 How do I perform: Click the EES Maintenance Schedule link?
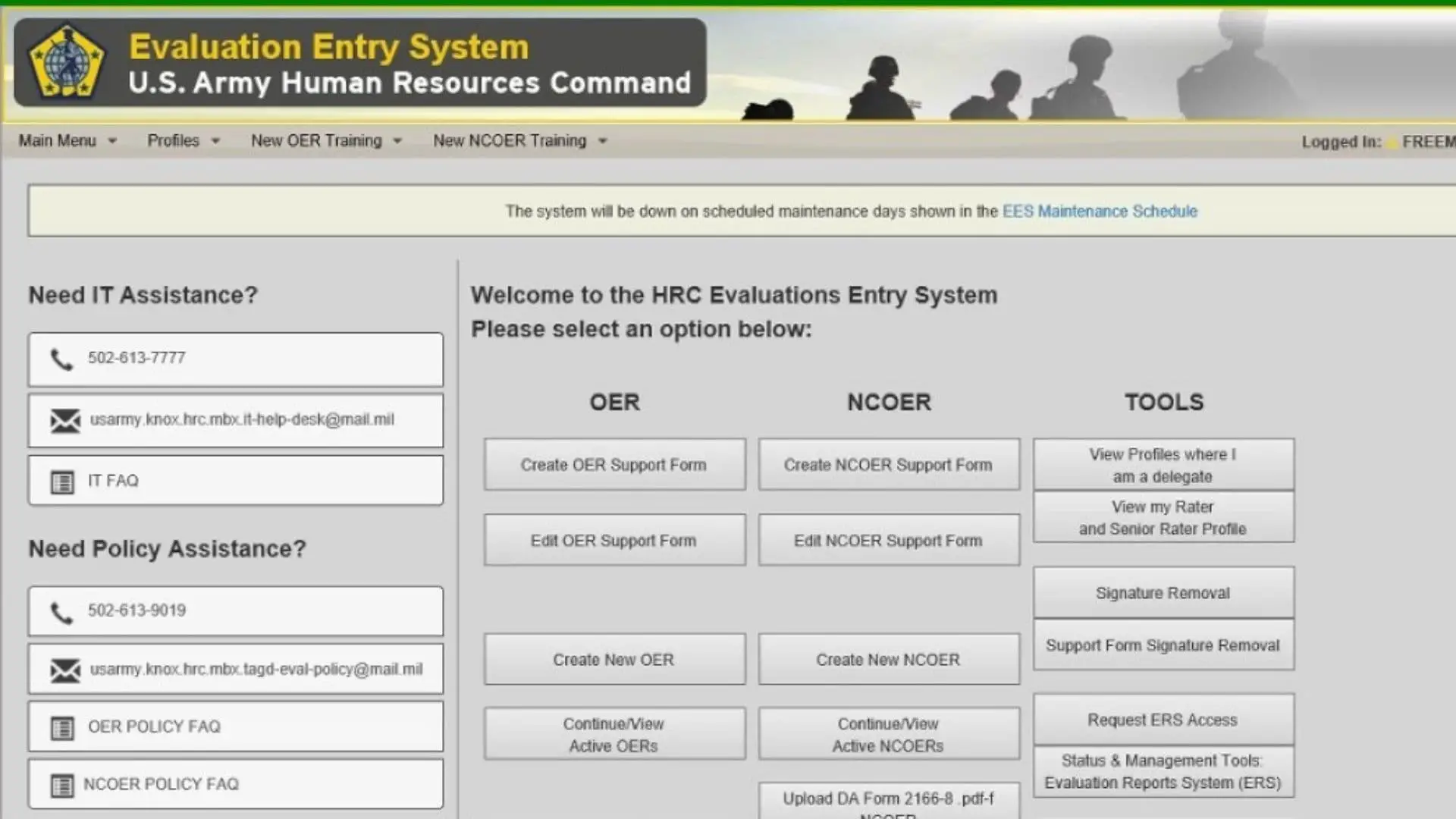(1098, 211)
